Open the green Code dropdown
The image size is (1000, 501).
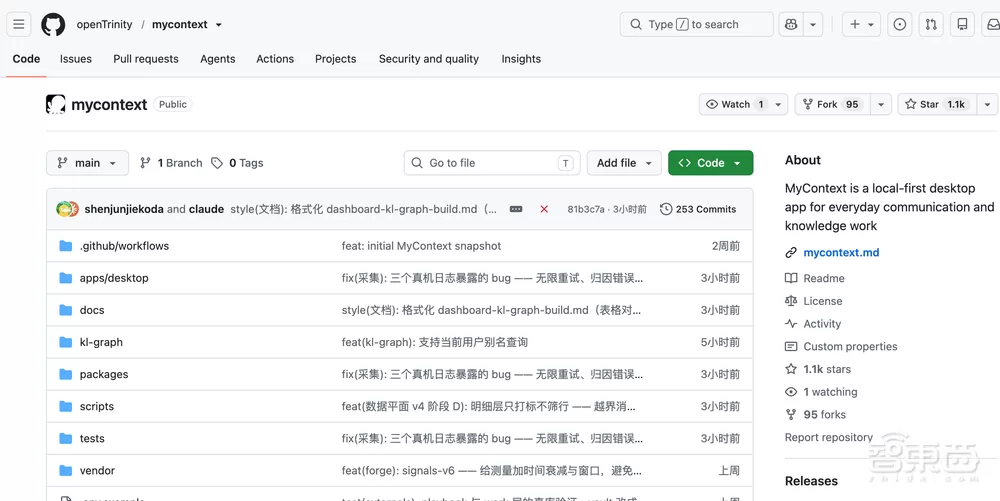coord(710,163)
